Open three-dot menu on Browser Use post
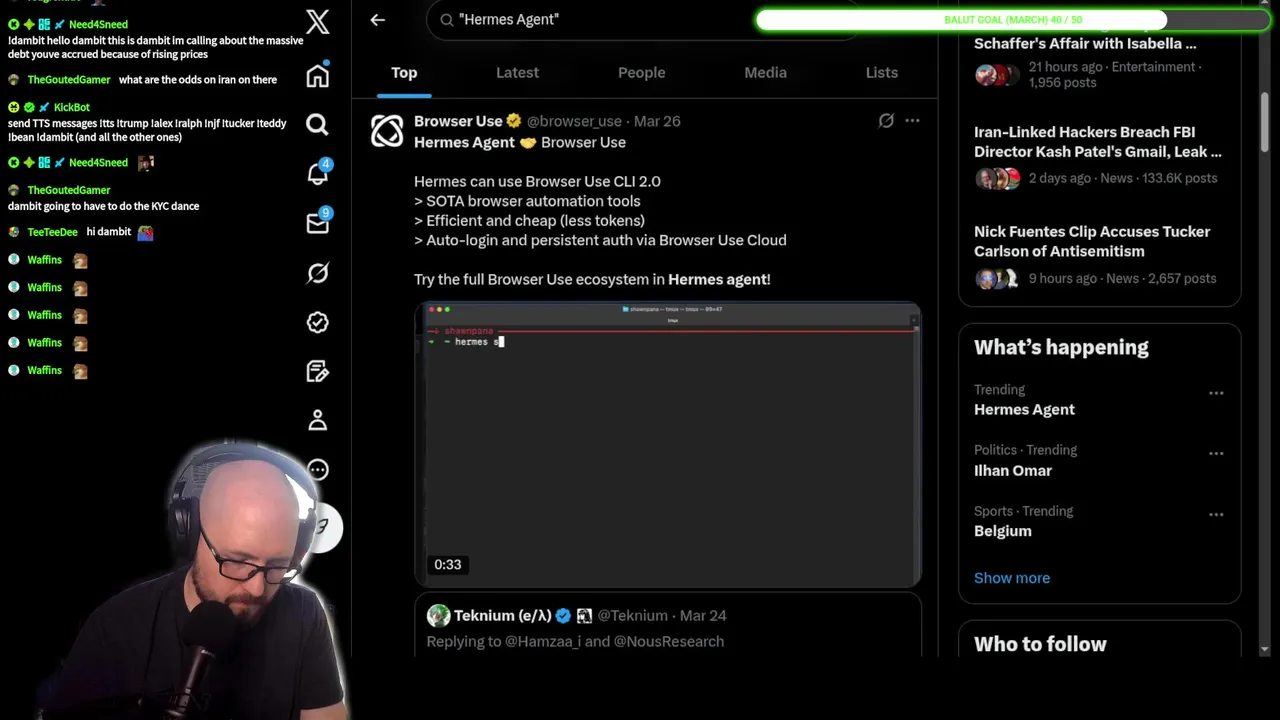Screen dimensions: 1280x720 click(x=912, y=121)
